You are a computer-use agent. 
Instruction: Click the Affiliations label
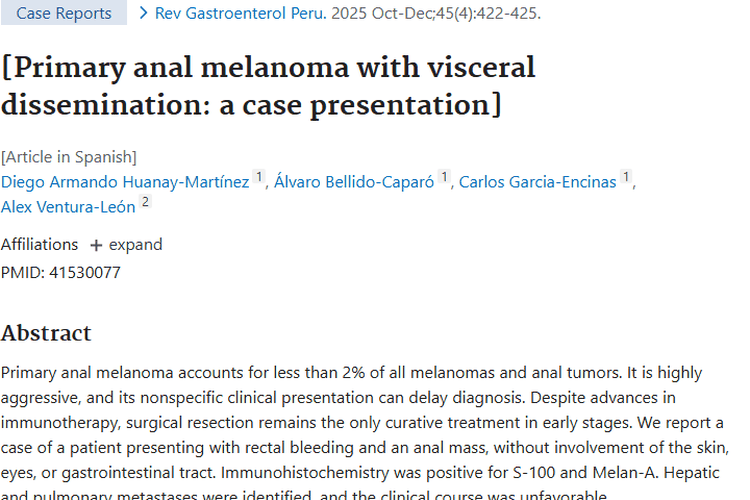[x=39, y=245]
